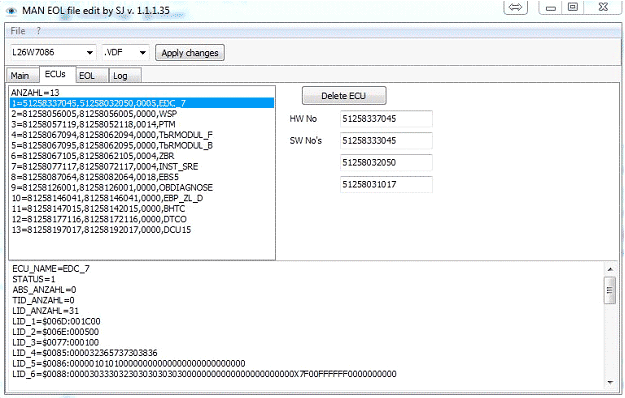Click the scroll down arrow in details pane
This screenshot has width=625, height=398.
(610, 382)
